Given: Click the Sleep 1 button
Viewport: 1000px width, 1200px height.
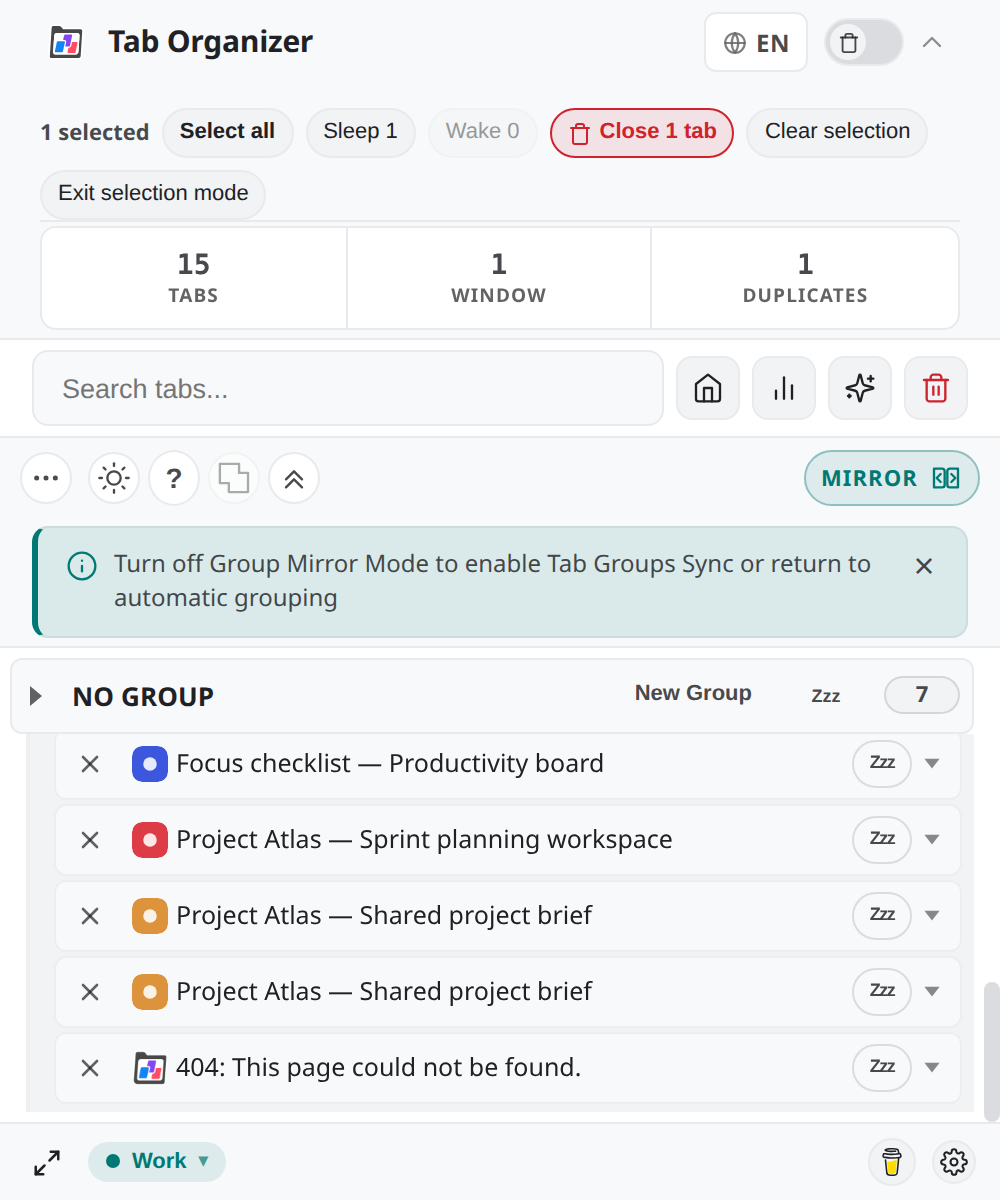Looking at the screenshot, I should [x=360, y=132].
